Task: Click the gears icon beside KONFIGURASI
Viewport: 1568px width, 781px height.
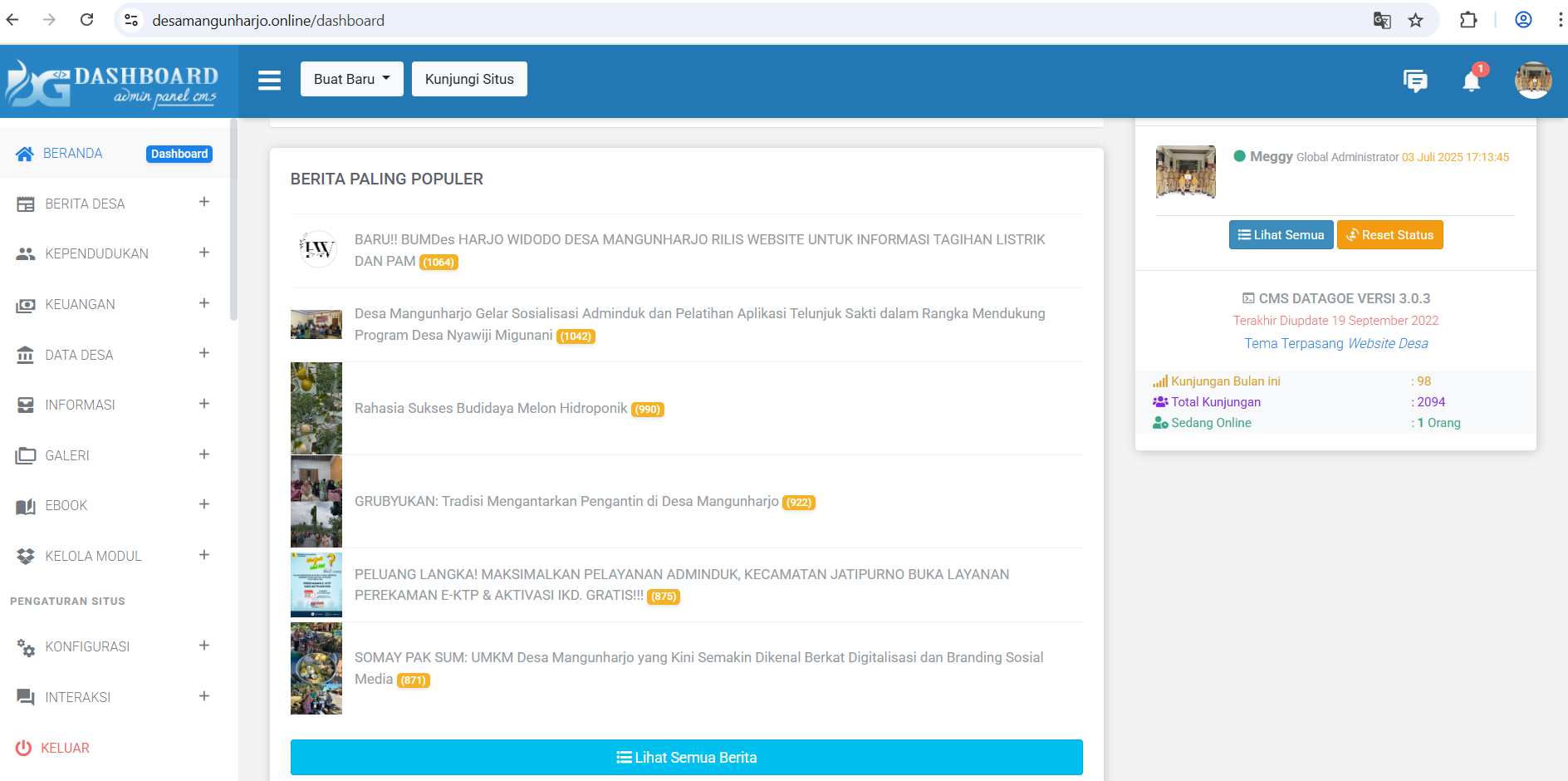Action: pyautogui.click(x=26, y=647)
